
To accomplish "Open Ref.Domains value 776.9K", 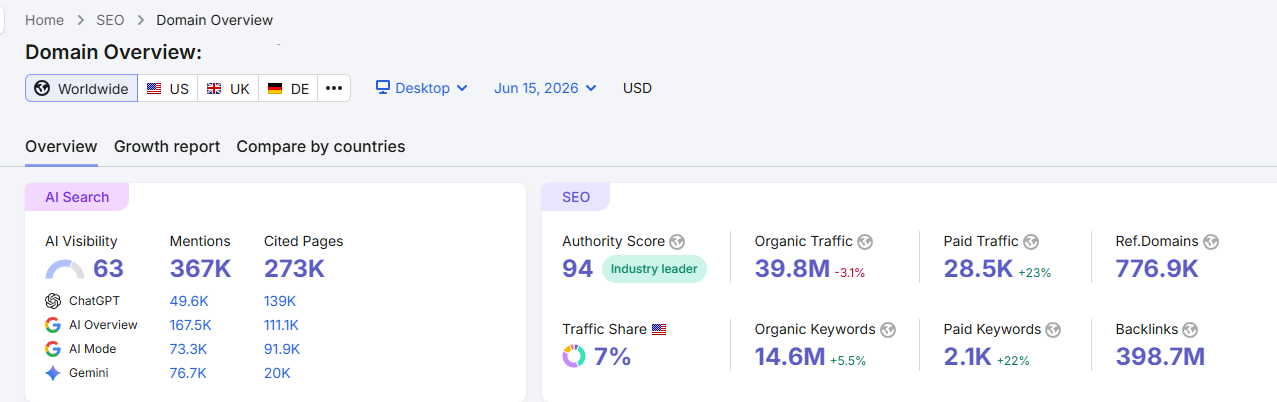I will (x=1157, y=269).
